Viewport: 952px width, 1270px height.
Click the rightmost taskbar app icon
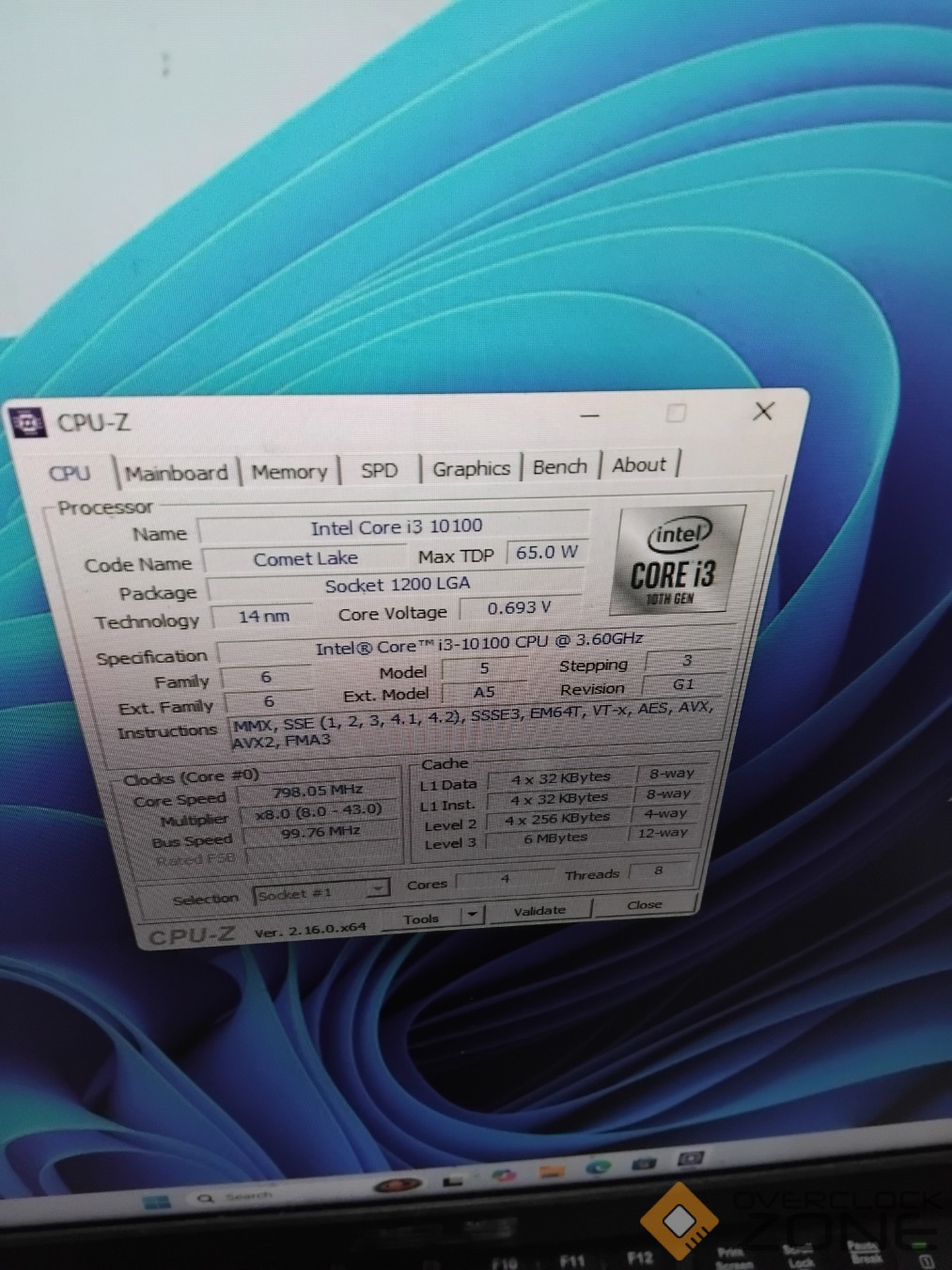pyautogui.click(x=691, y=1159)
